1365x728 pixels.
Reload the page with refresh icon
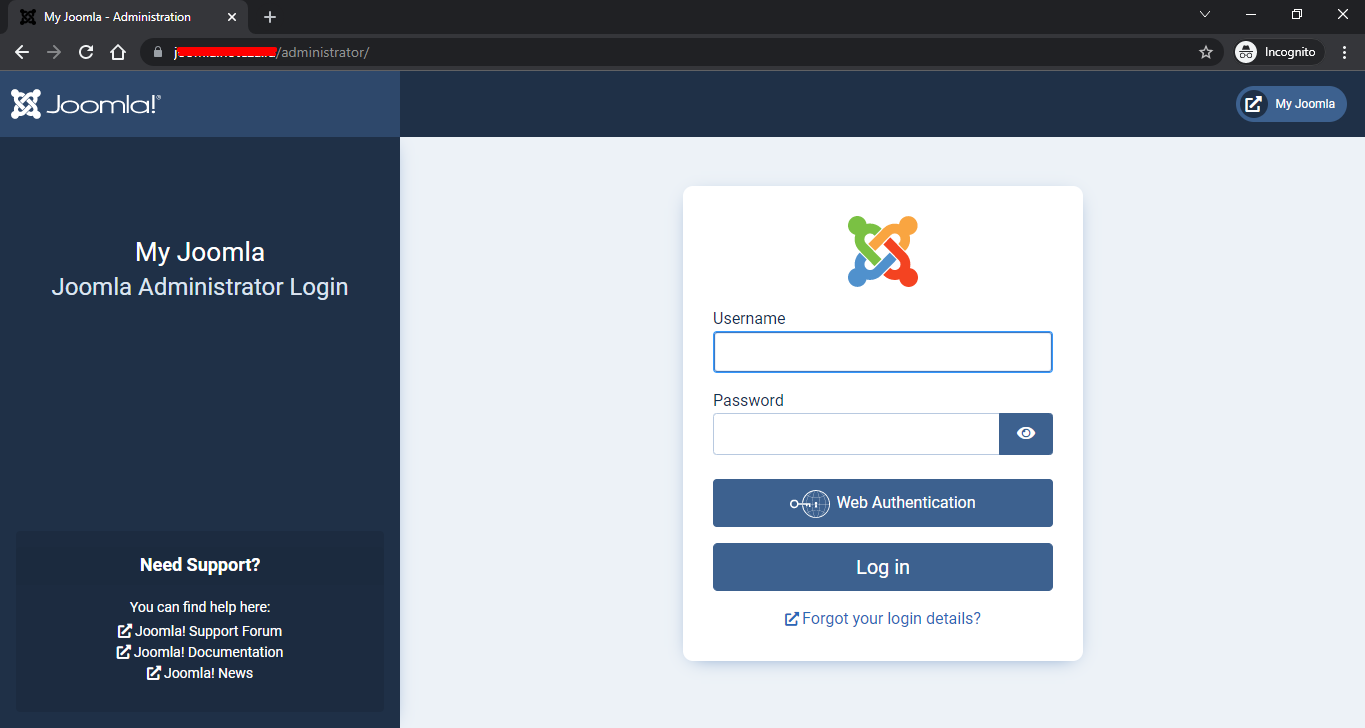[86, 52]
